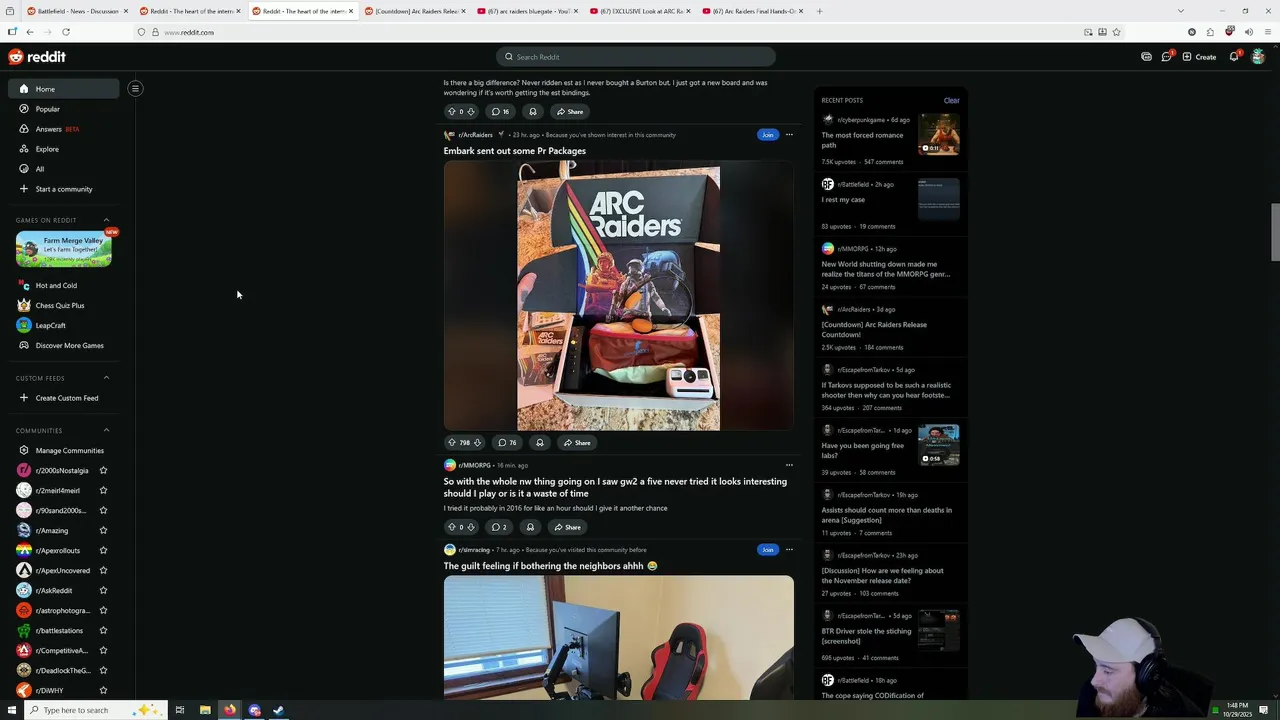Clear the recent posts list
The width and height of the screenshot is (1280, 720).
[x=951, y=100]
